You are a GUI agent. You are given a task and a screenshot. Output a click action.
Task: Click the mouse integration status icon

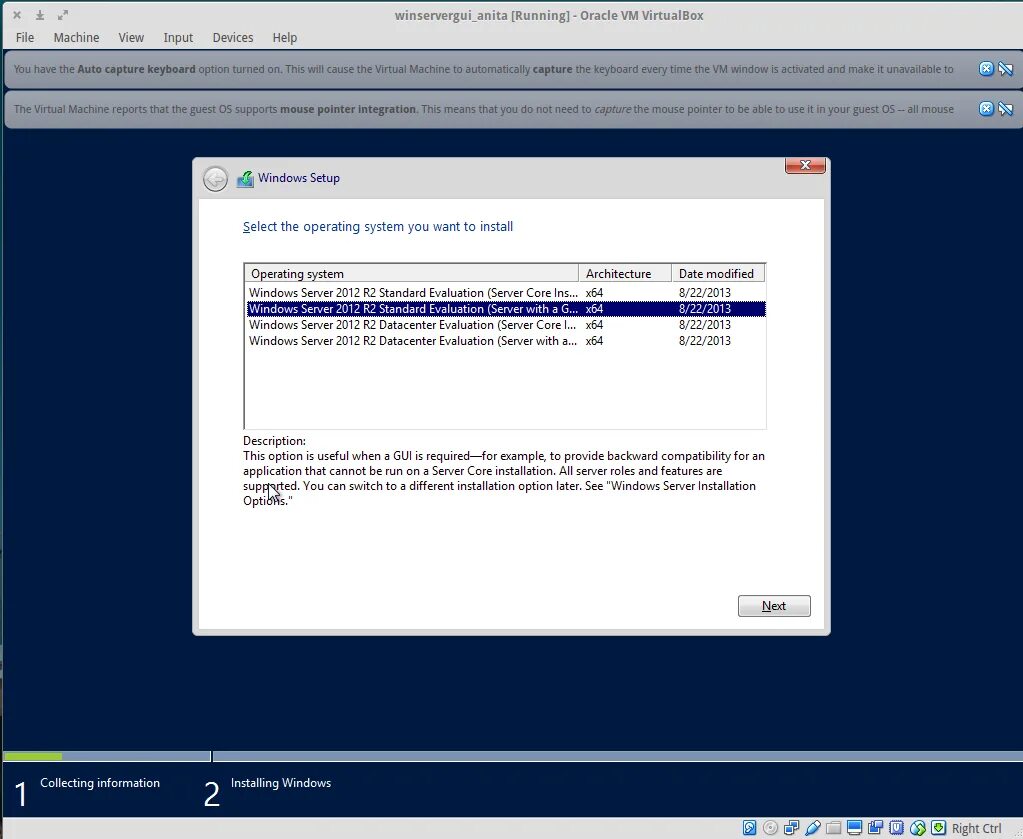(917, 828)
